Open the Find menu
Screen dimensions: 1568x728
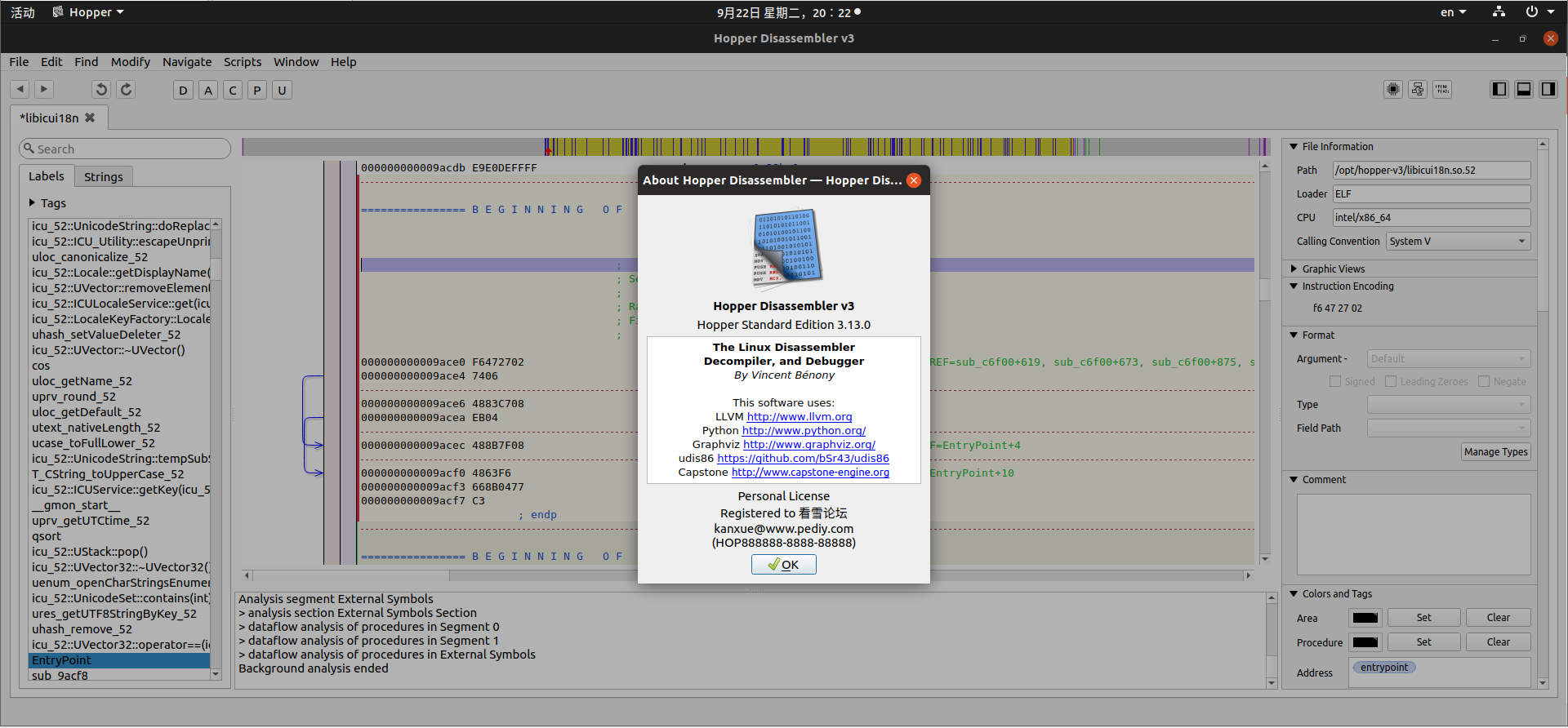[86, 62]
